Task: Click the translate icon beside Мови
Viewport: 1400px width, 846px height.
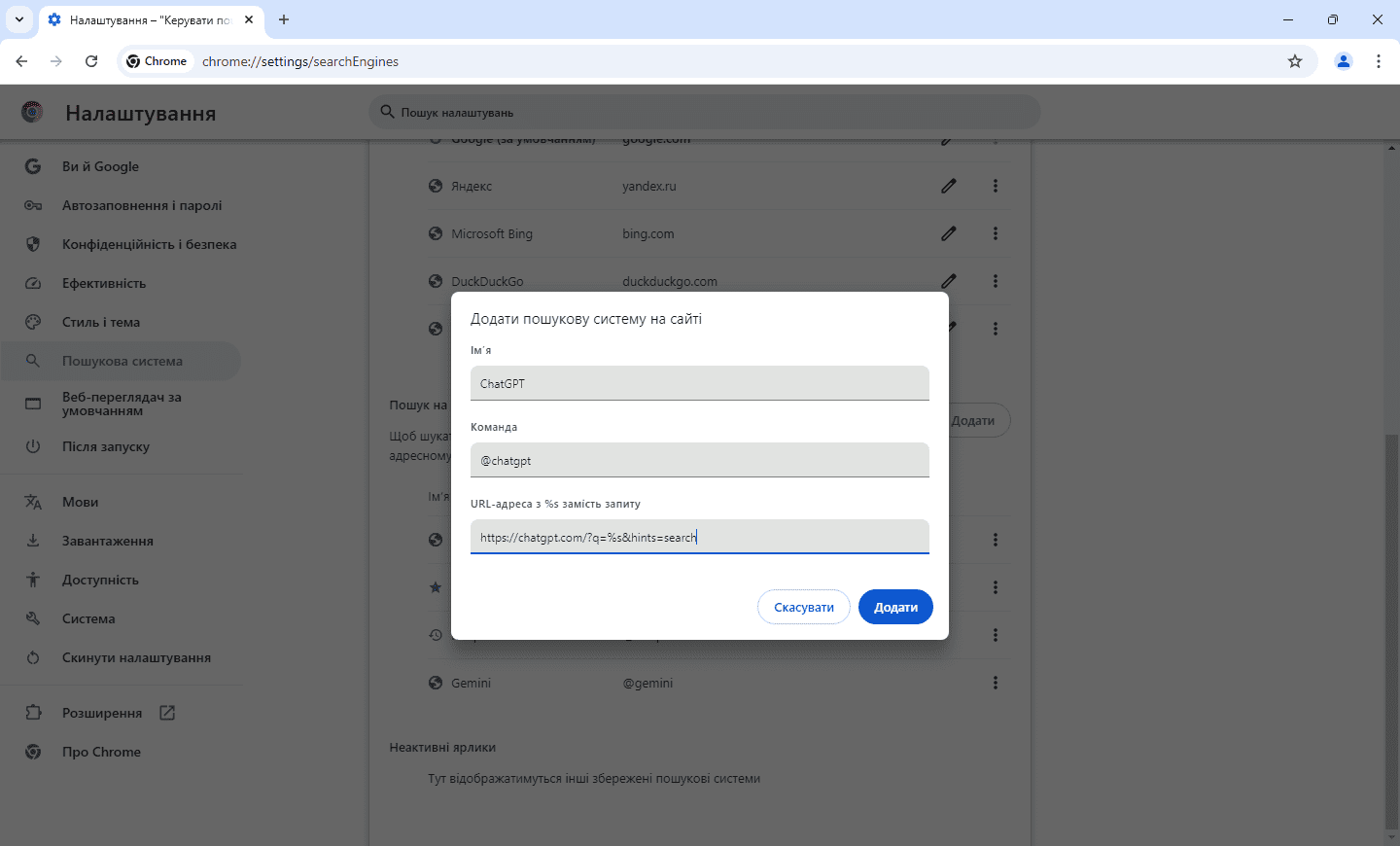Action: click(x=33, y=502)
